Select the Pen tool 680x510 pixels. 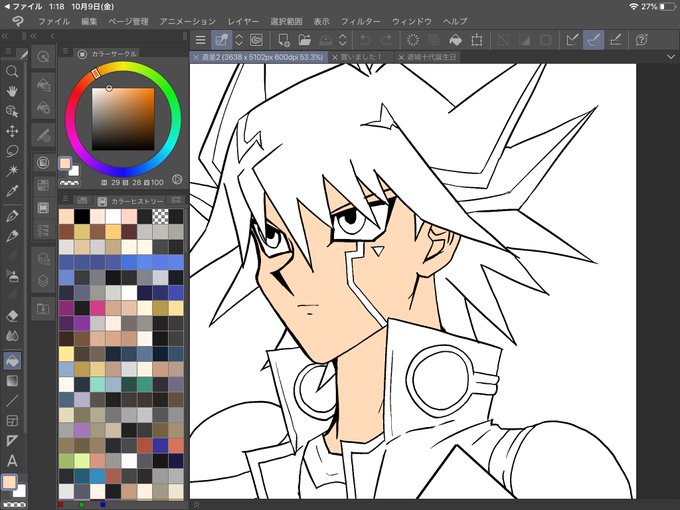pyautogui.click(x=12, y=216)
